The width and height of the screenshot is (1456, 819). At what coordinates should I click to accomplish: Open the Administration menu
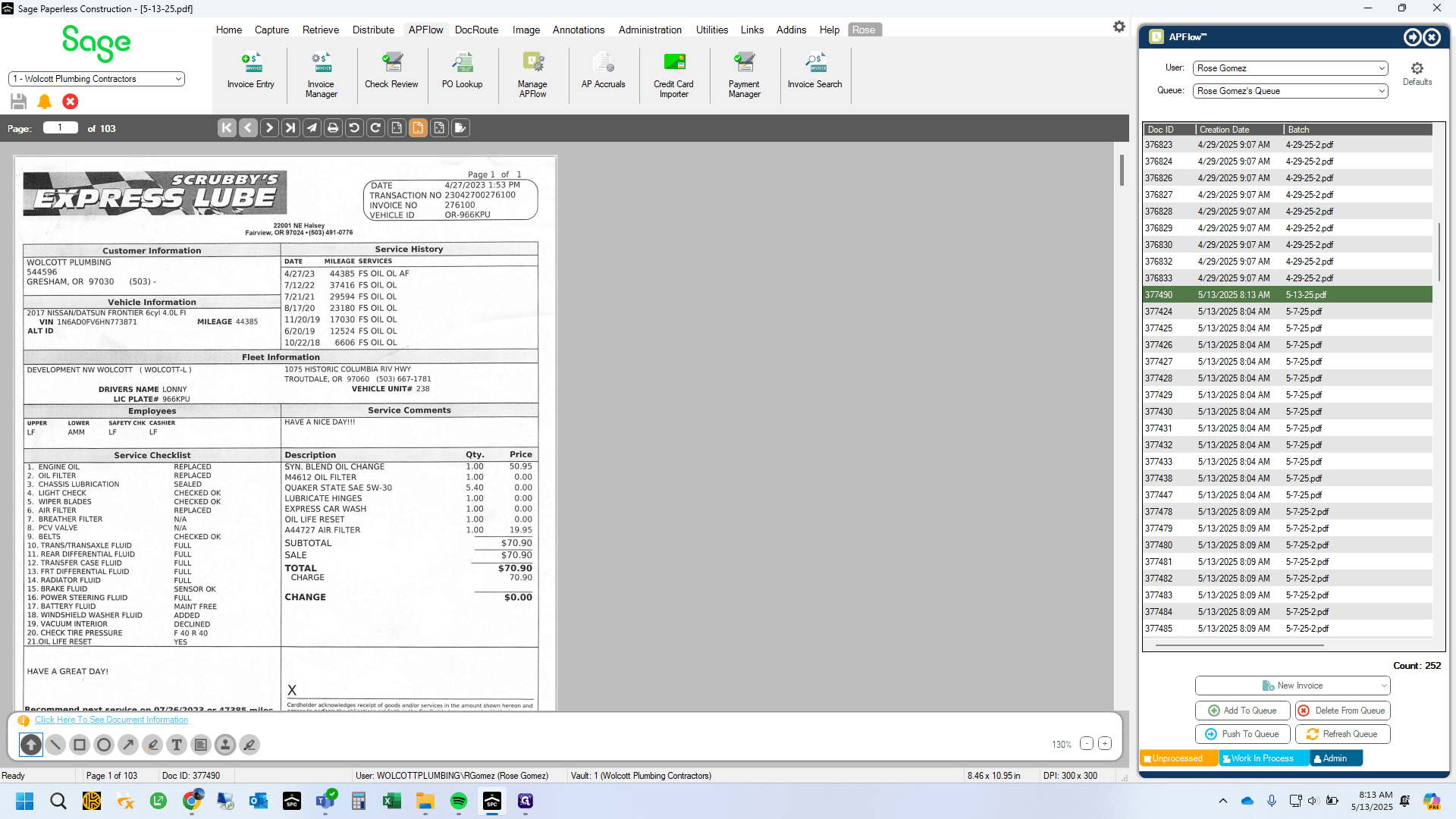click(650, 30)
